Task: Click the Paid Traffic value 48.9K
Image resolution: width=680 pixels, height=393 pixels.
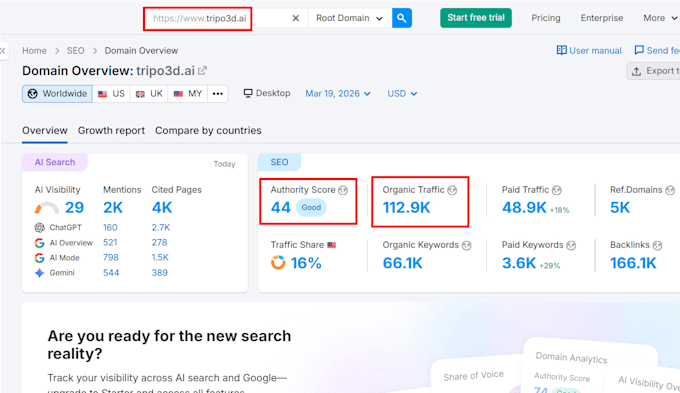Action: pyautogui.click(x=524, y=208)
